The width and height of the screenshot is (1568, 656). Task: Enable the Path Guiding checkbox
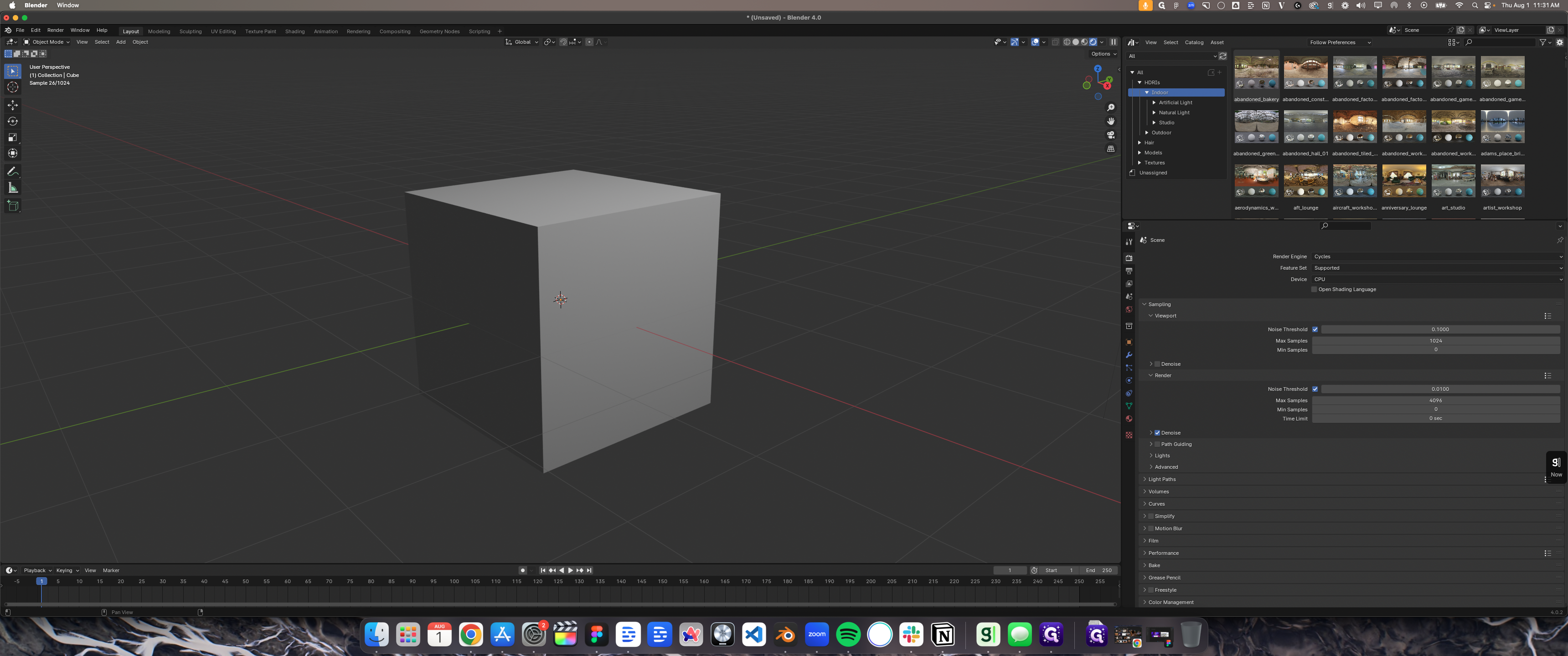(x=1157, y=444)
